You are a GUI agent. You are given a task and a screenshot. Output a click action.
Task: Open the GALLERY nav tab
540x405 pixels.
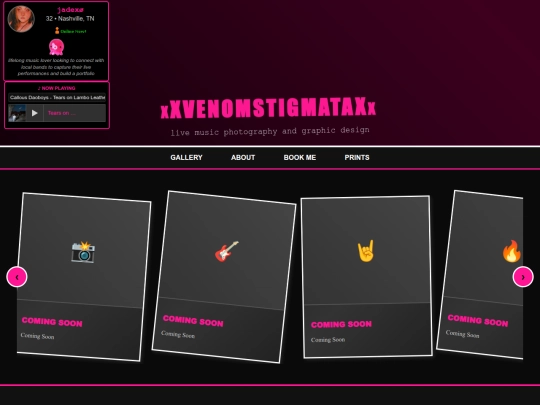pos(186,157)
